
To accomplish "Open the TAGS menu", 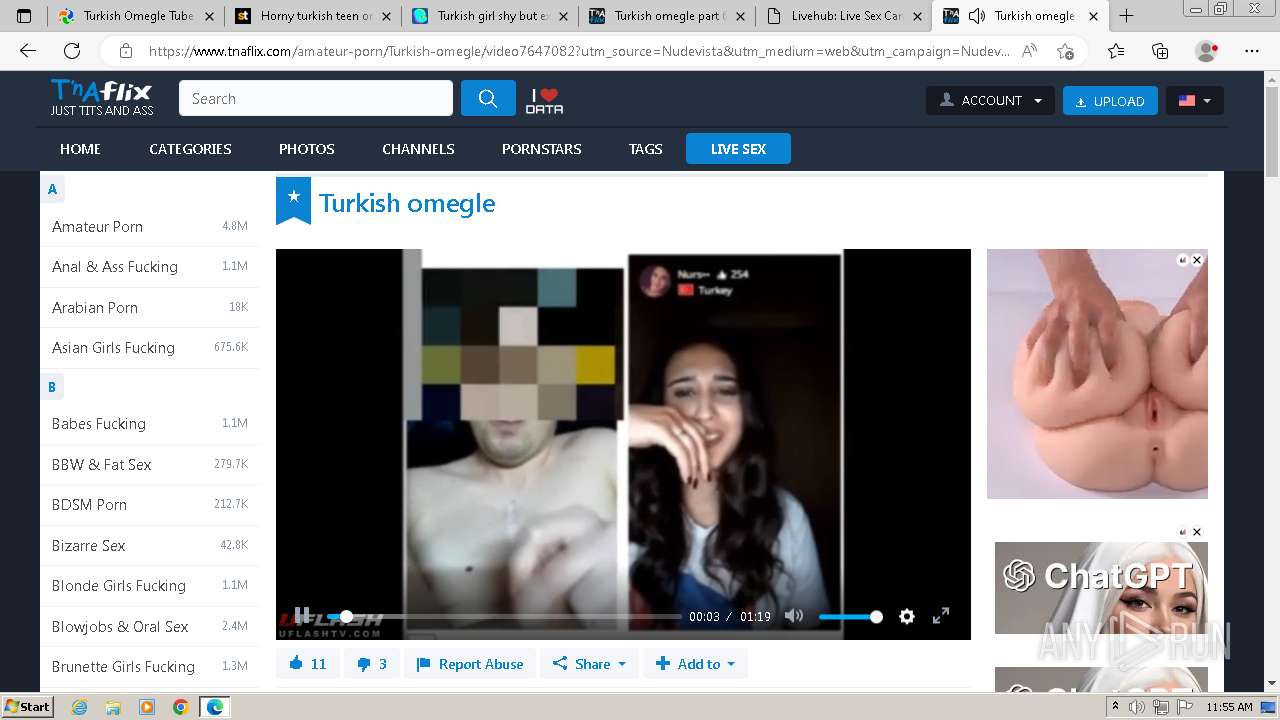I will click(645, 149).
